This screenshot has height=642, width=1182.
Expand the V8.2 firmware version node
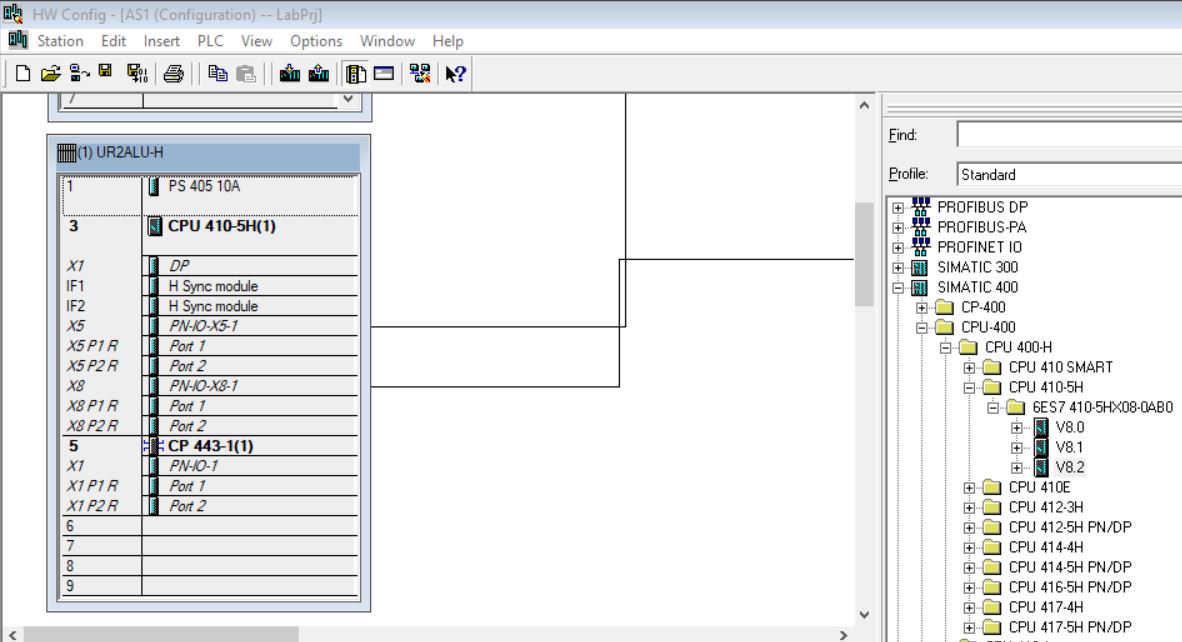coord(1017,468)
